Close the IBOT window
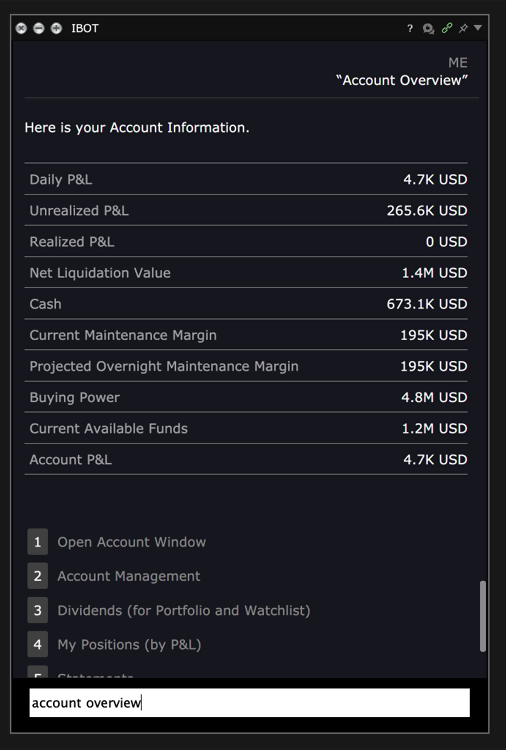Screen dimensions: 506x750 pyautogui.click(x=21, y=28)
